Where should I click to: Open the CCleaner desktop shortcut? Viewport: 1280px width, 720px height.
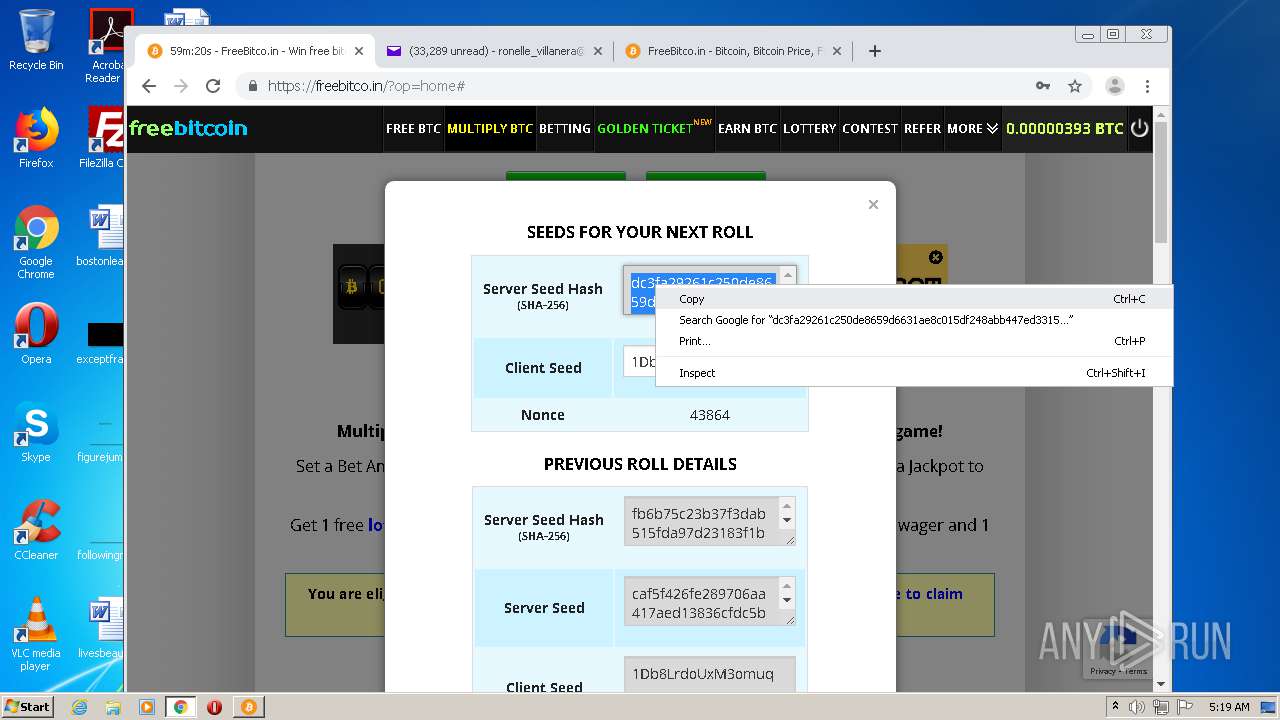(36, 530)
